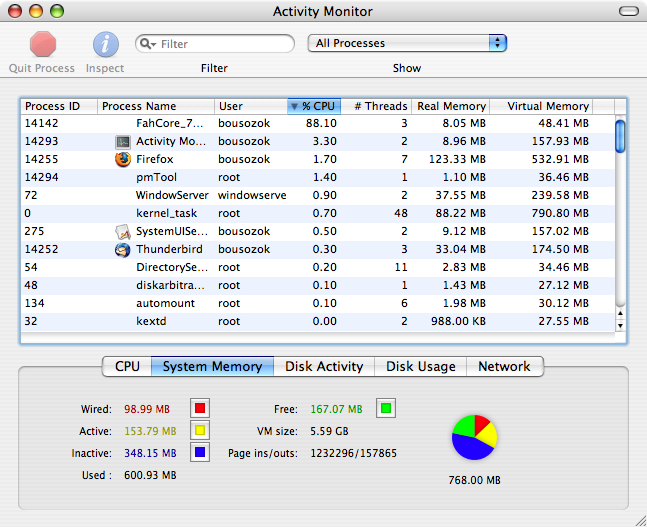This screenshot has height=527, width=647.
Task: Select the FahCore_7... process row
Action: pyautogui.click(x=317, y=123)
